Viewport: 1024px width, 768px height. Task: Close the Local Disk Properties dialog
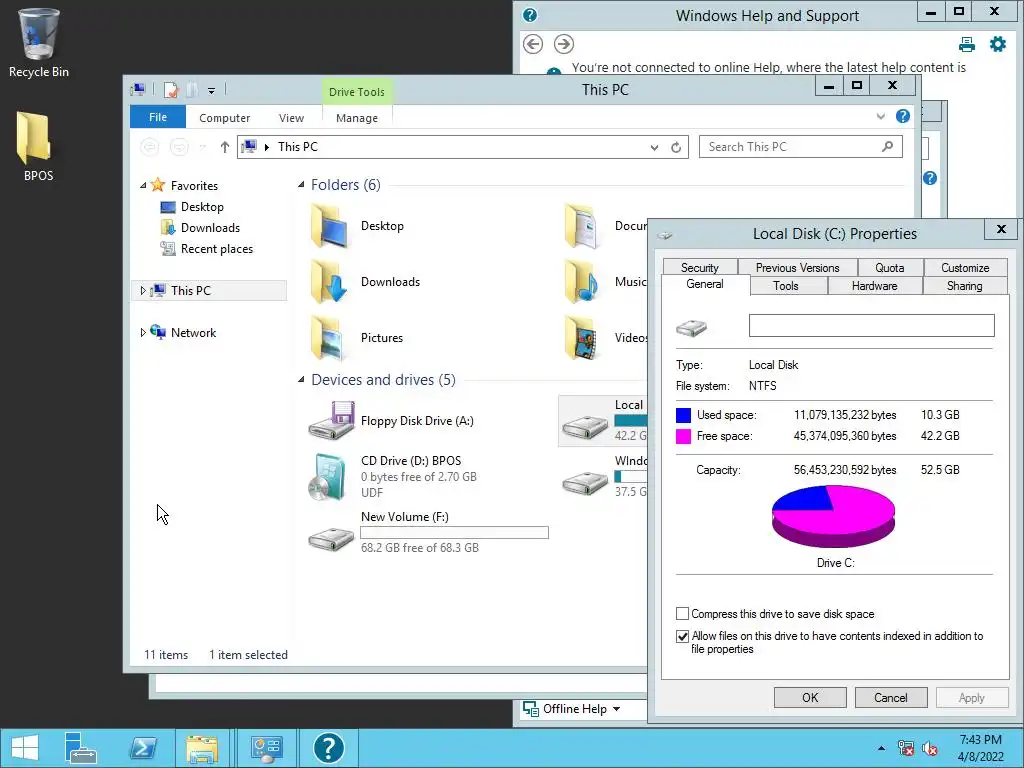tap(1000, 229)
